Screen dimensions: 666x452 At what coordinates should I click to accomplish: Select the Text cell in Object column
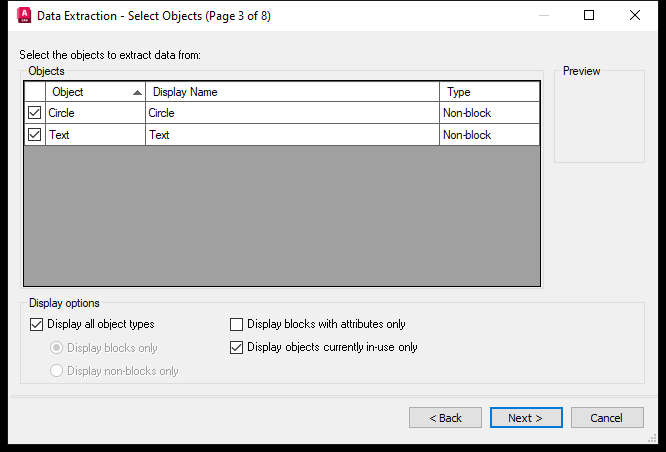coord(96,135)
